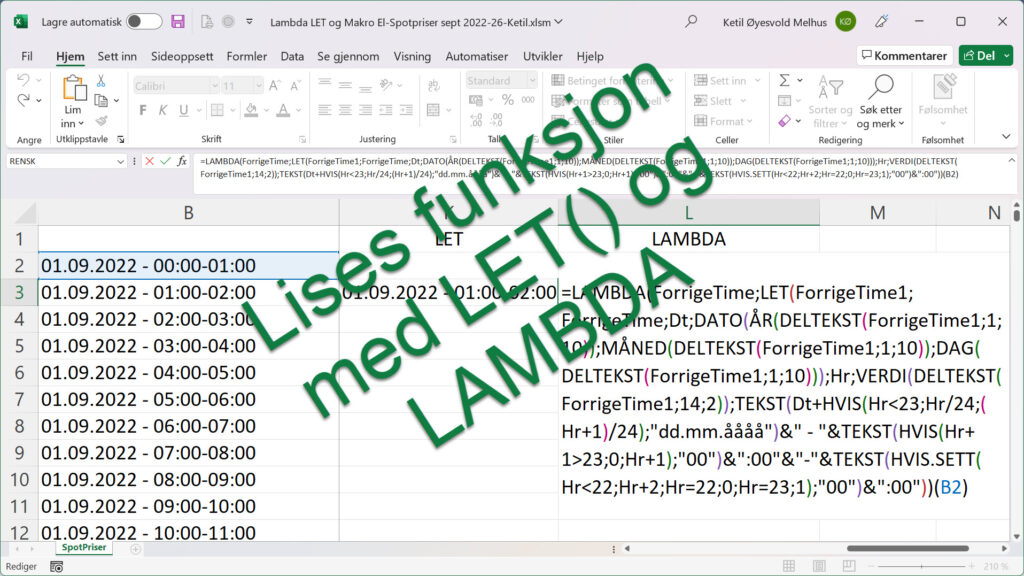Click the pen icon in title bar

click(881, 22)
